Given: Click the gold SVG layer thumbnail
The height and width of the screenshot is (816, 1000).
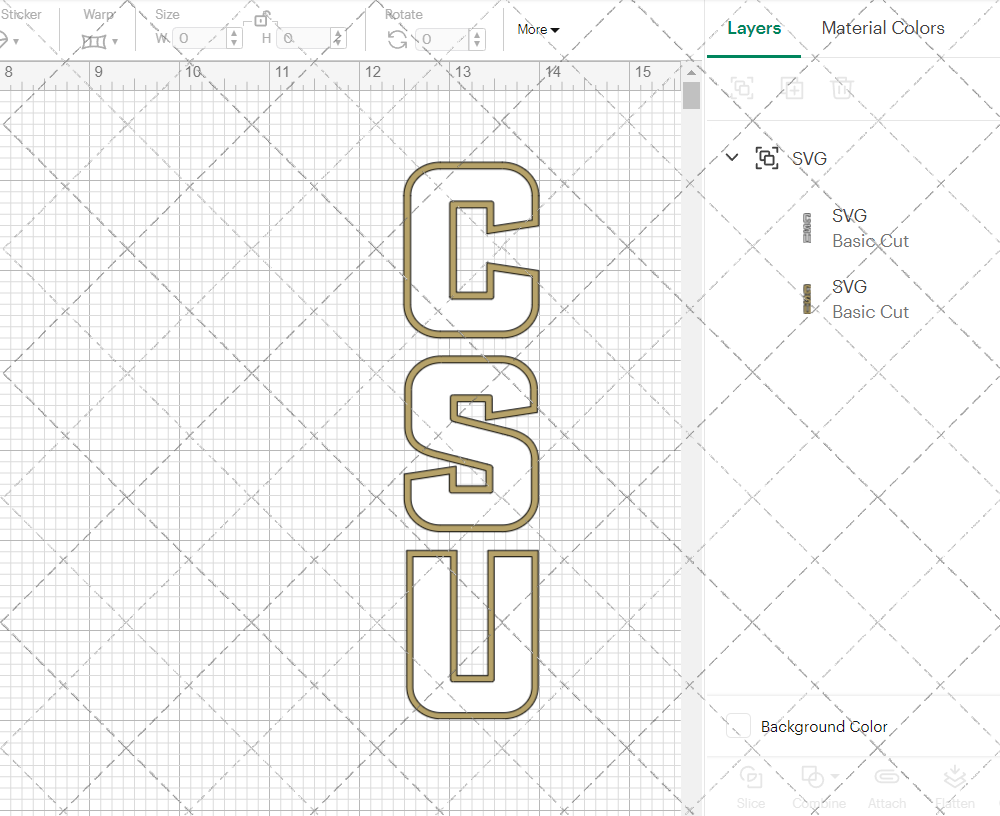Looking at the screenshot, I should 807,299.
